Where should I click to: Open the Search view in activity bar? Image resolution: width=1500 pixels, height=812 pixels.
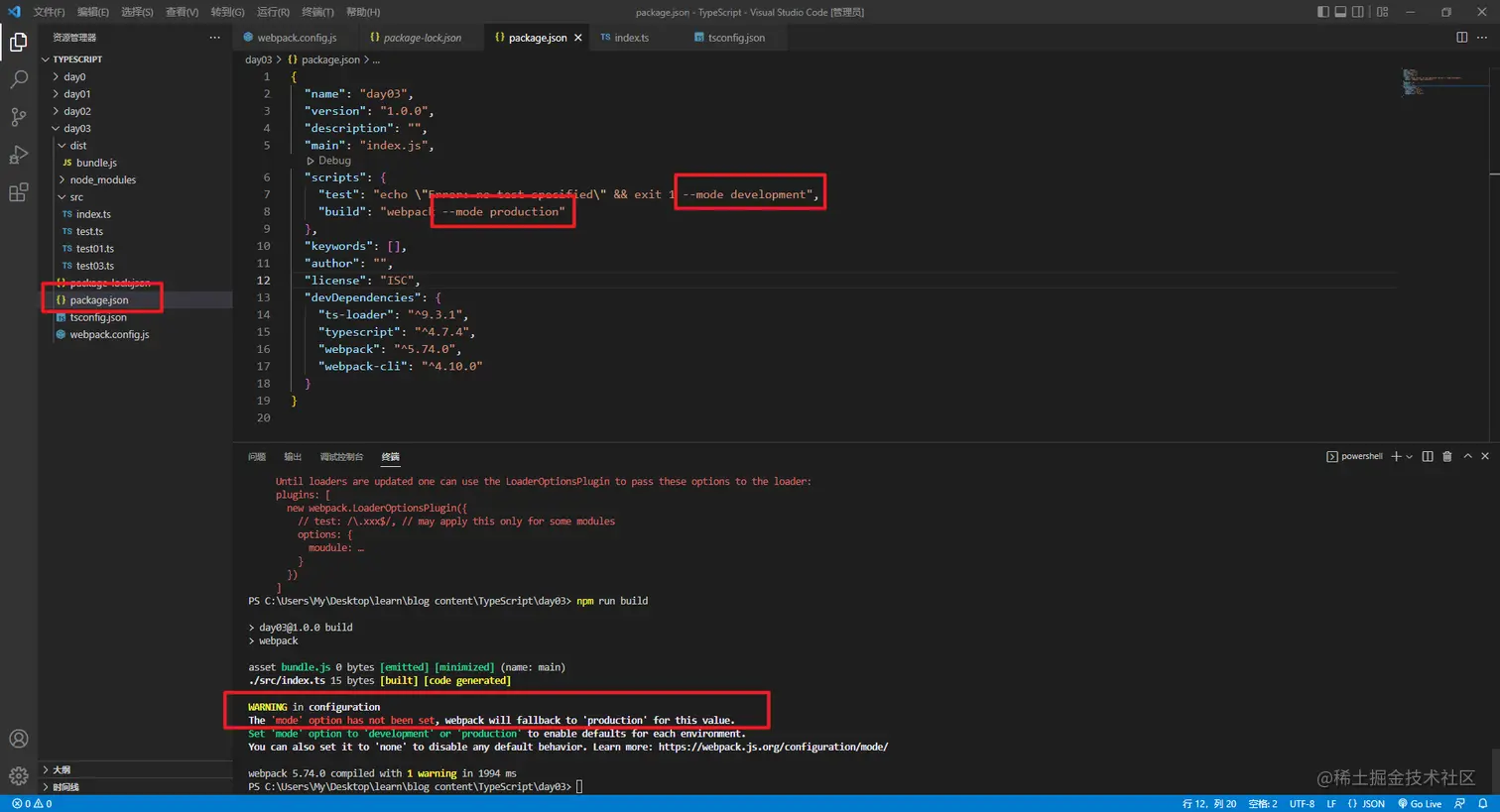pyautogui.click(x=18, y=79)
